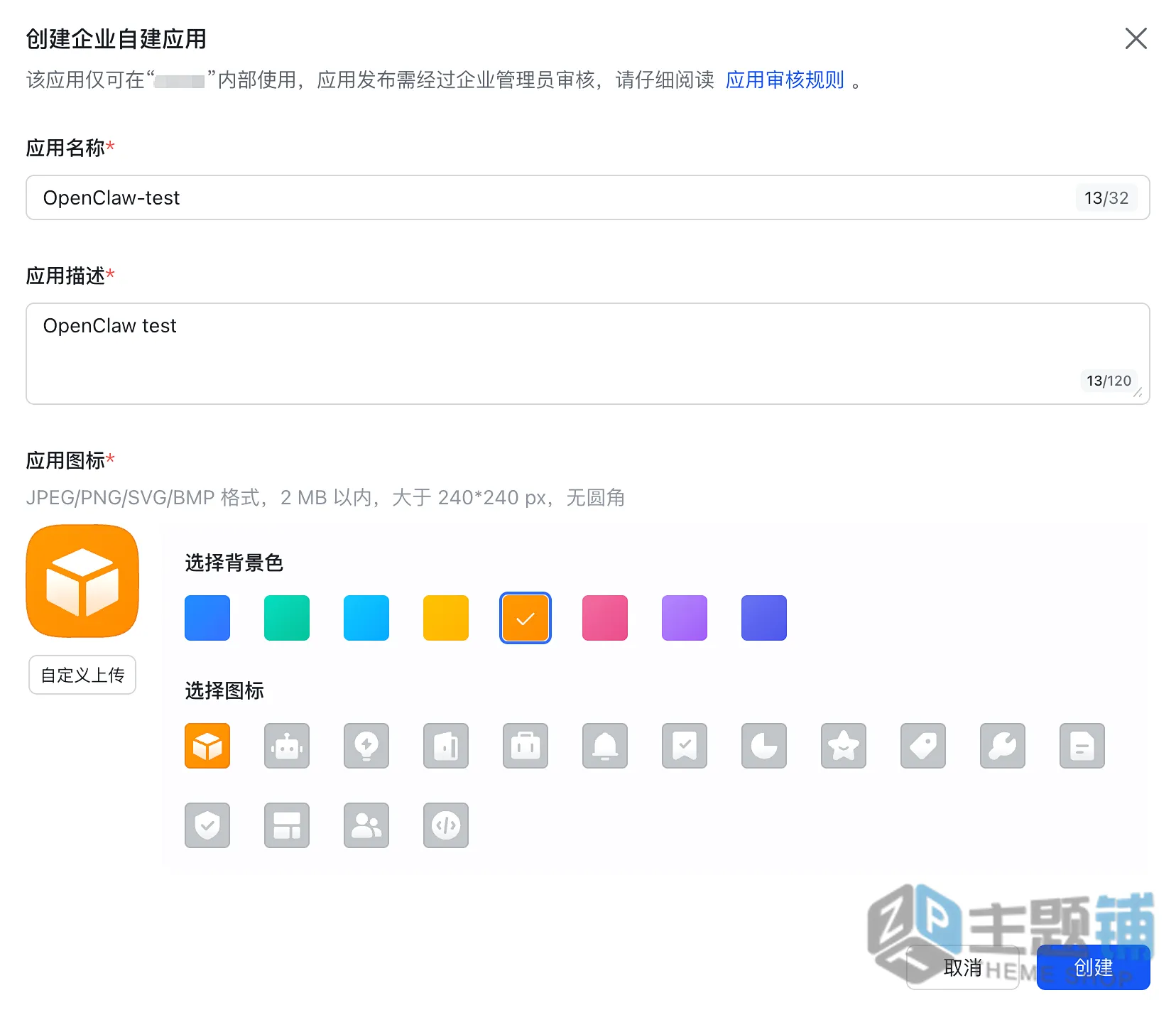Click the 创建 create button
1176x1010 pixels.
(x=1094, y=967)
